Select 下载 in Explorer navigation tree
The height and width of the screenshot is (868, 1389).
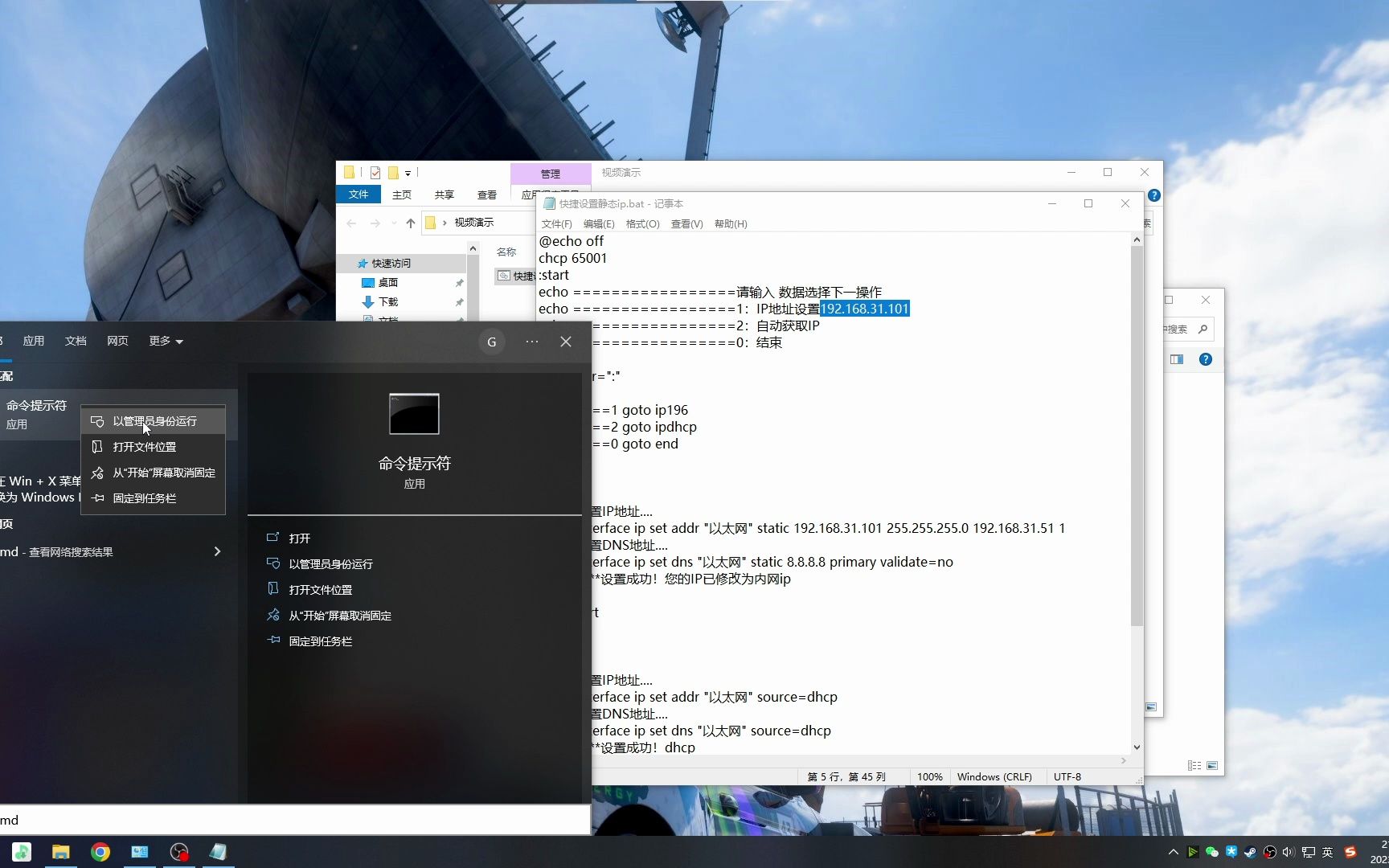coord(388,301)
